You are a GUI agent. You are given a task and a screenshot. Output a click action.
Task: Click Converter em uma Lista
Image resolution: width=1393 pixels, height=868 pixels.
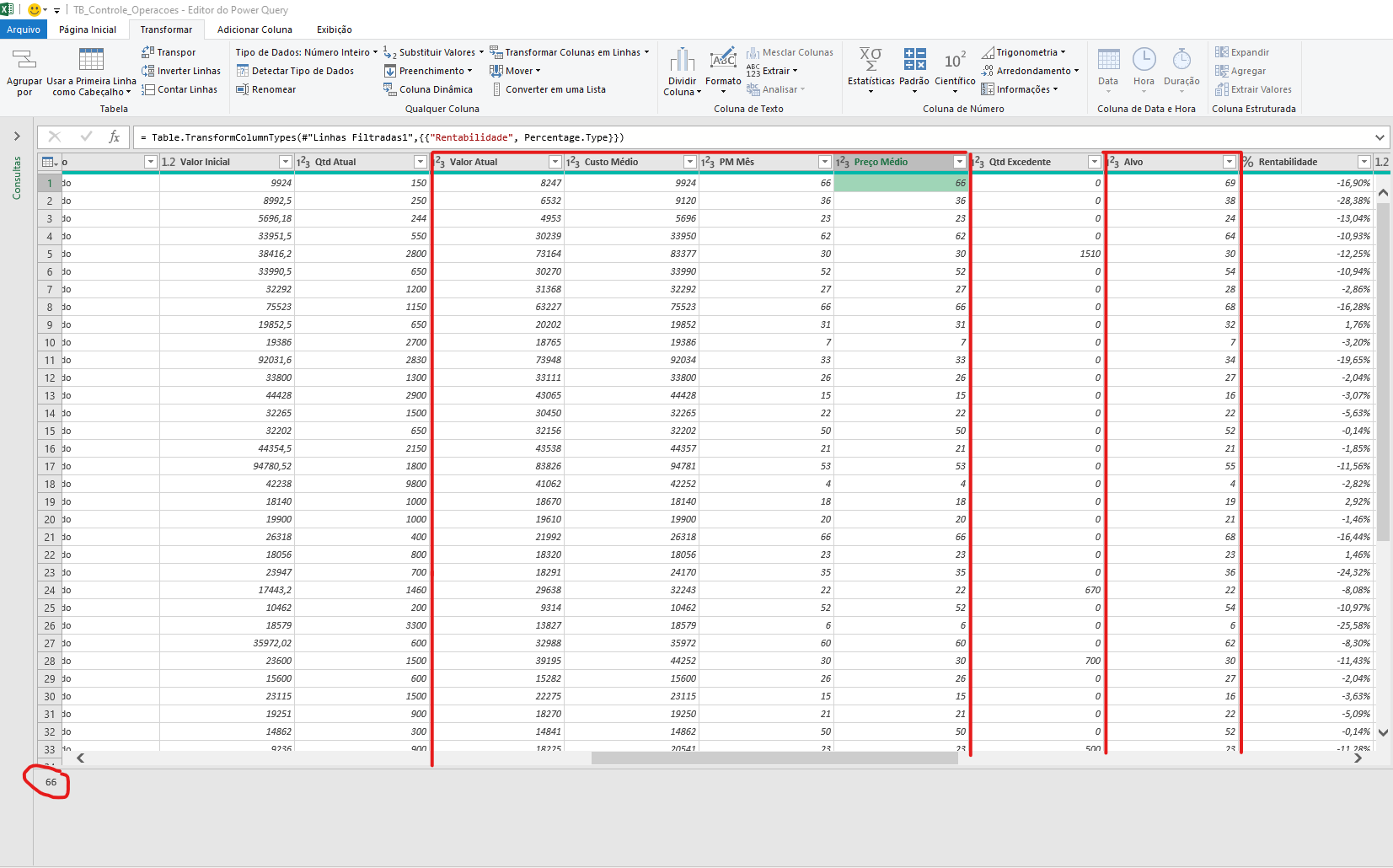point(548,89)
